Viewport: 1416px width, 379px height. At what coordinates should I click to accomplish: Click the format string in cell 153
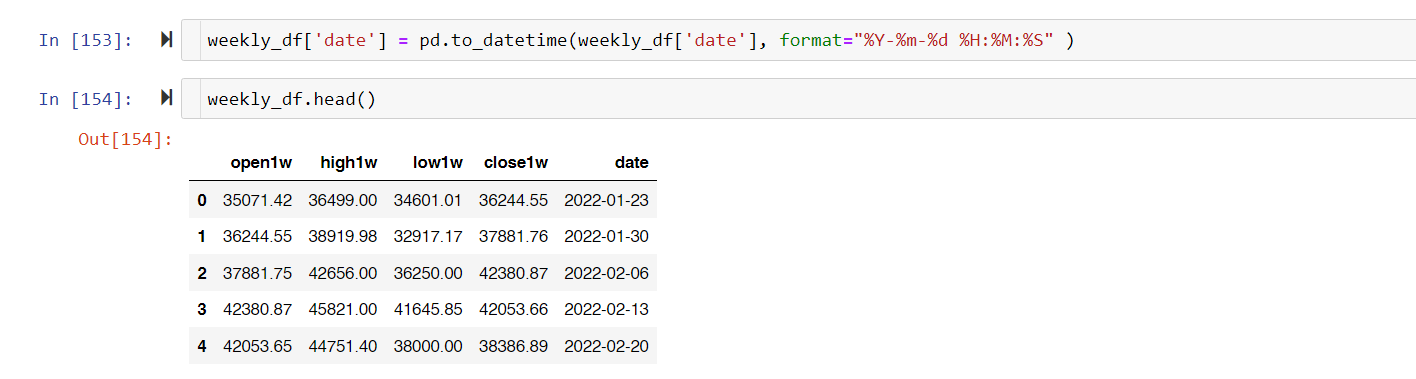957,41
